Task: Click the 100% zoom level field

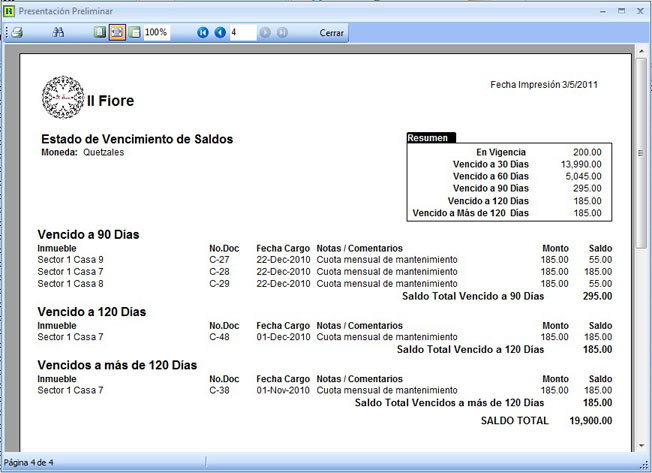Action: tap(157, 32)
